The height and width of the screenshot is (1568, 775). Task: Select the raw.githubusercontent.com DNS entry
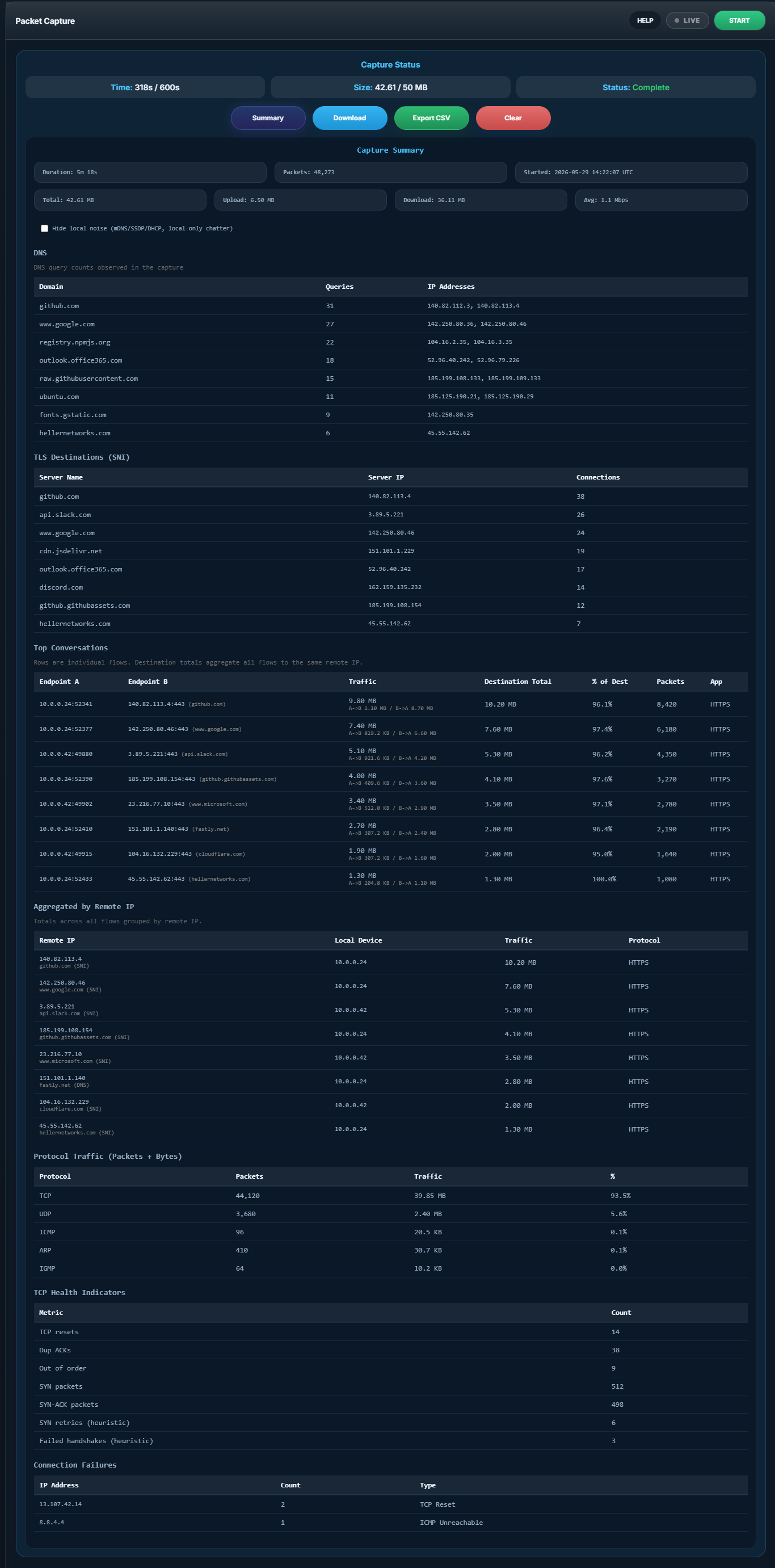(x=390, y=379)
